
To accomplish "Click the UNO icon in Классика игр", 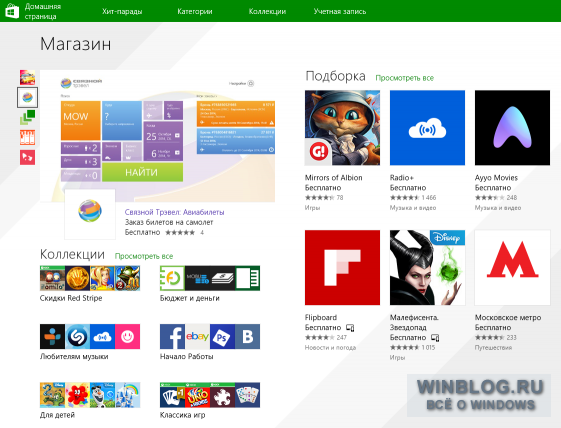I will tap(197, 395).
